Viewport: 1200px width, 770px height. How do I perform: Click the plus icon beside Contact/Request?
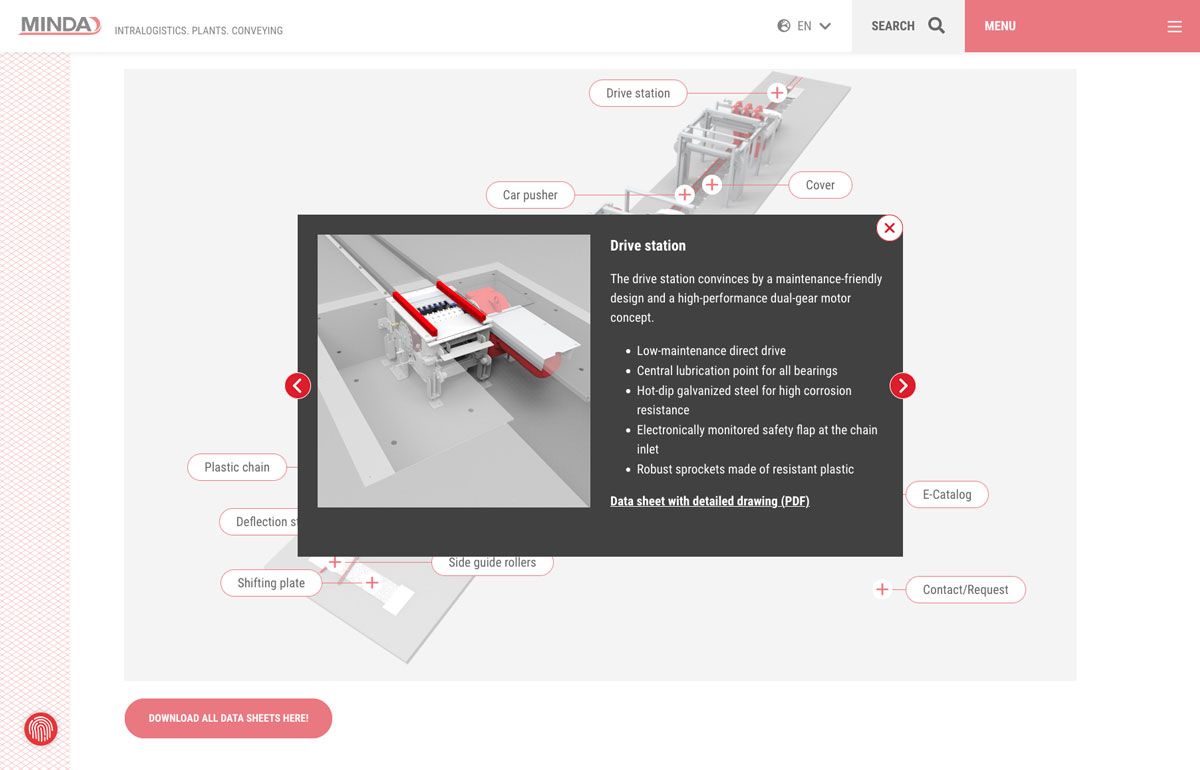pos(882,590)
